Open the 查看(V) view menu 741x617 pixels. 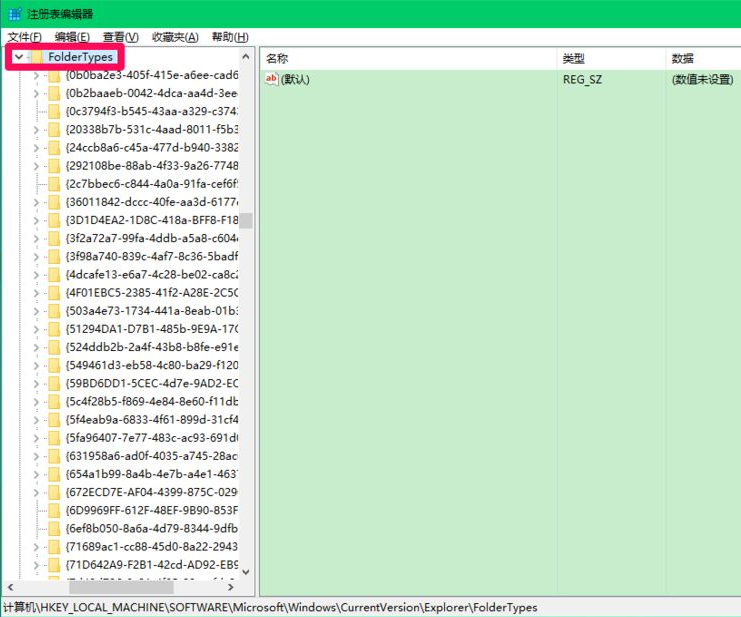(x=121, y=37)
